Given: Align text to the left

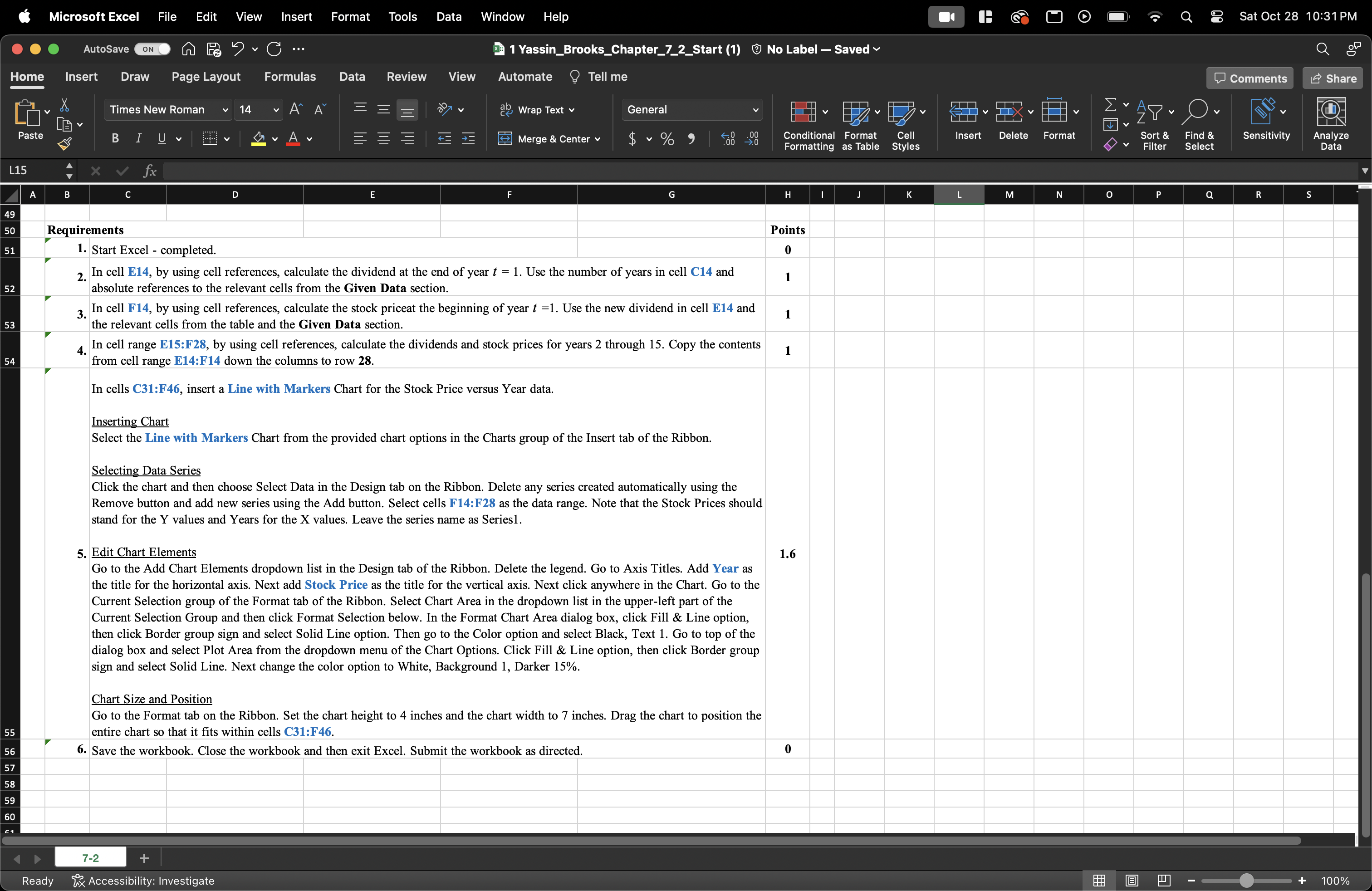Looking at the screenshot, I should point(360,139).
